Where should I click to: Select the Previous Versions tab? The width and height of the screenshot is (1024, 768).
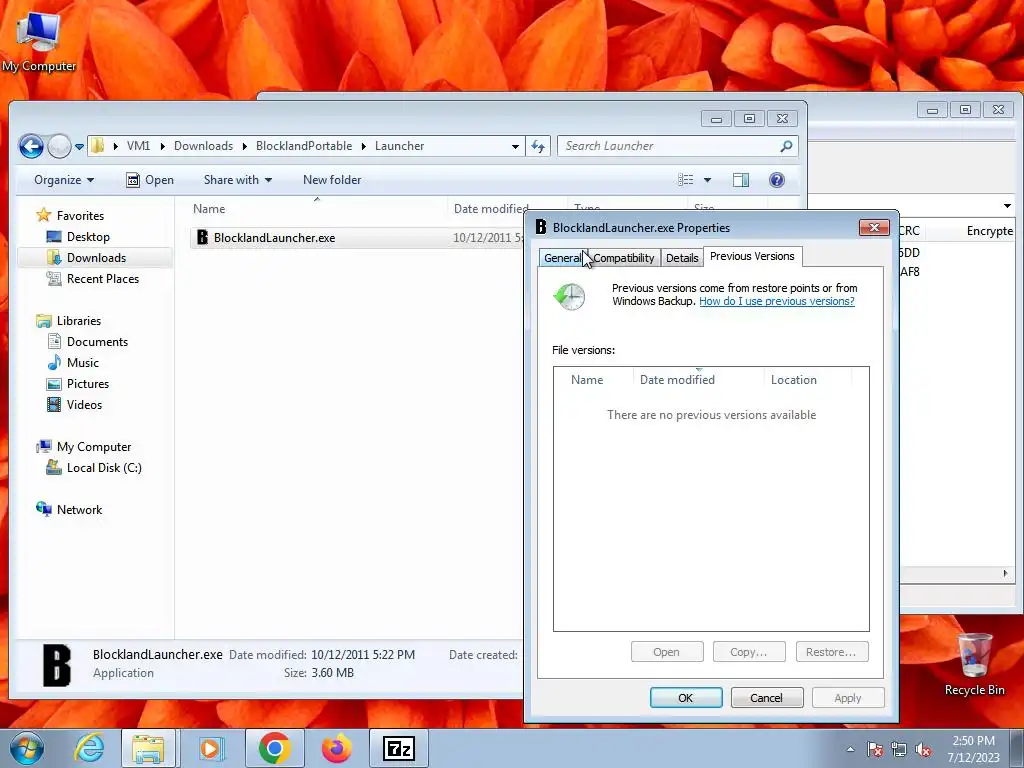[x=752, y=257]
